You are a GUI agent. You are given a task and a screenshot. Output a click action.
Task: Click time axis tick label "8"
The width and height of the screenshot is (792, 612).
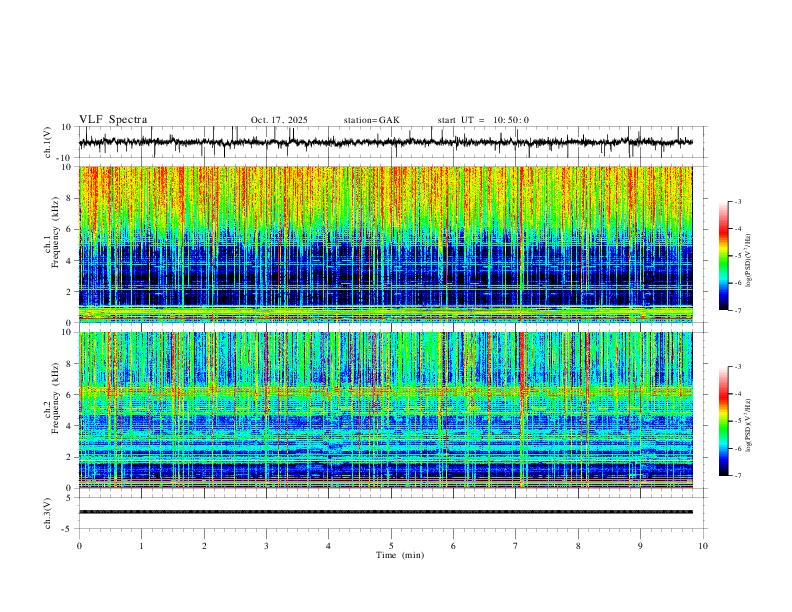pyautogui.click(x=578, y=546)
